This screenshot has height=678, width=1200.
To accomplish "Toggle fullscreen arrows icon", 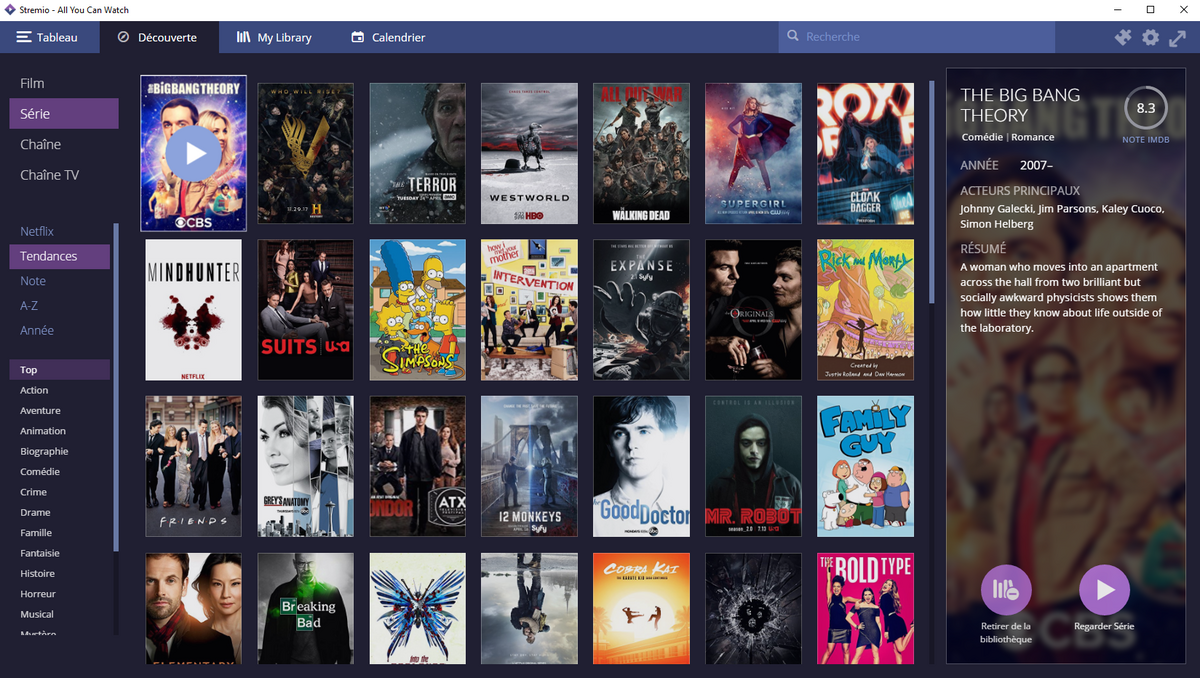I will tap(1177, 37).
